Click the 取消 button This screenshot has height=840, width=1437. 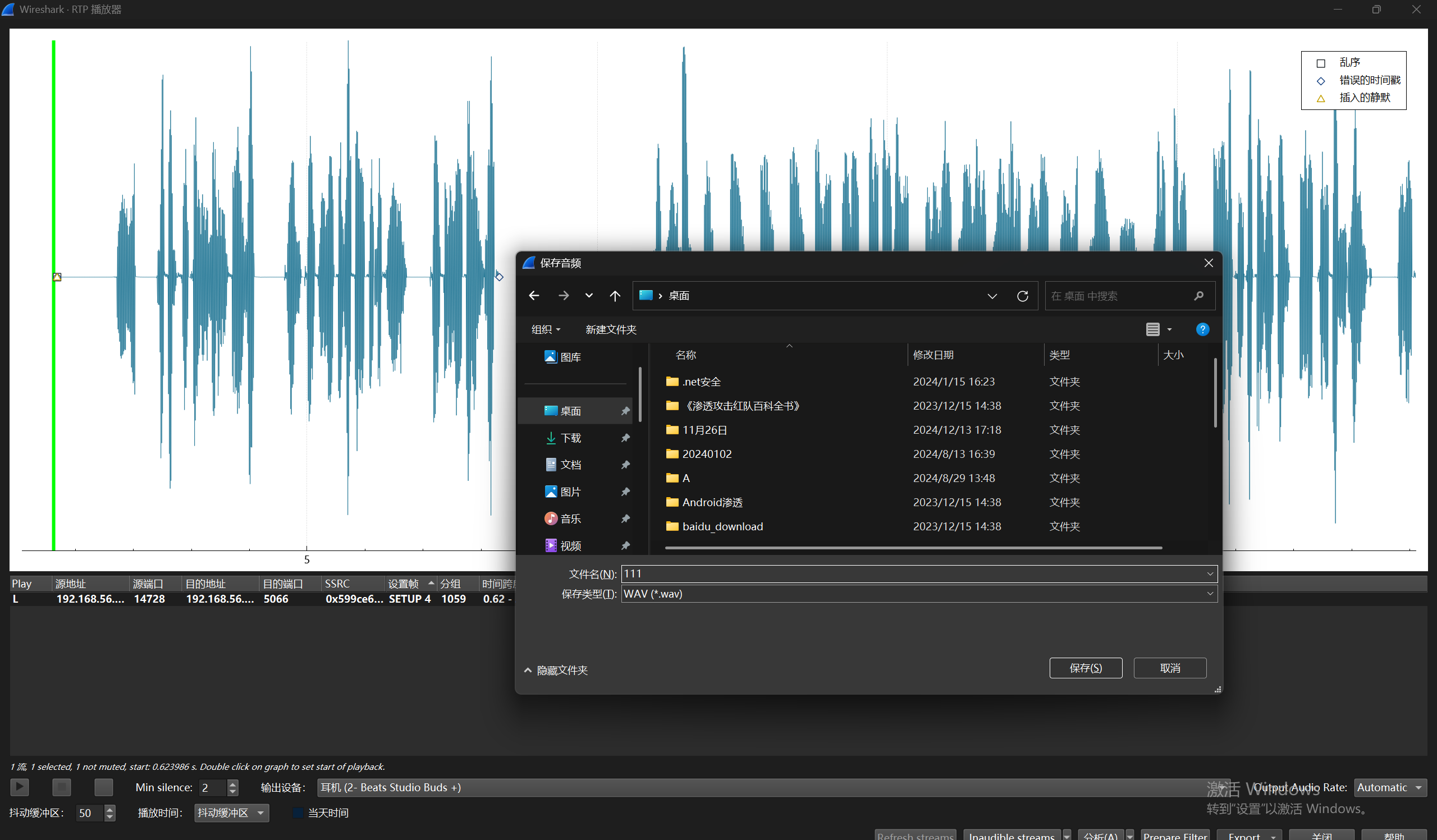(1170, 668)
